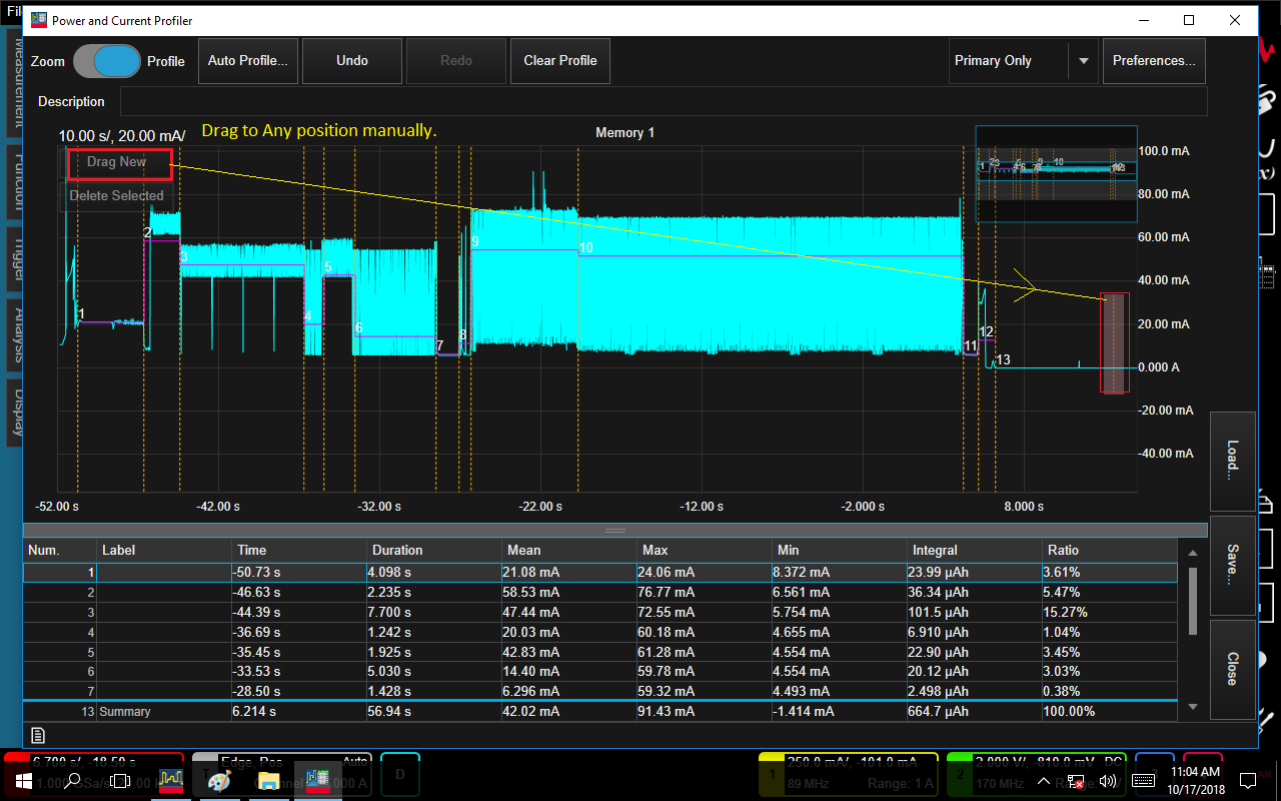Viewport: 1281px width, 801px height.
Task: Select segment marker 3 on the waveform
Action: [x=184, y=257]
